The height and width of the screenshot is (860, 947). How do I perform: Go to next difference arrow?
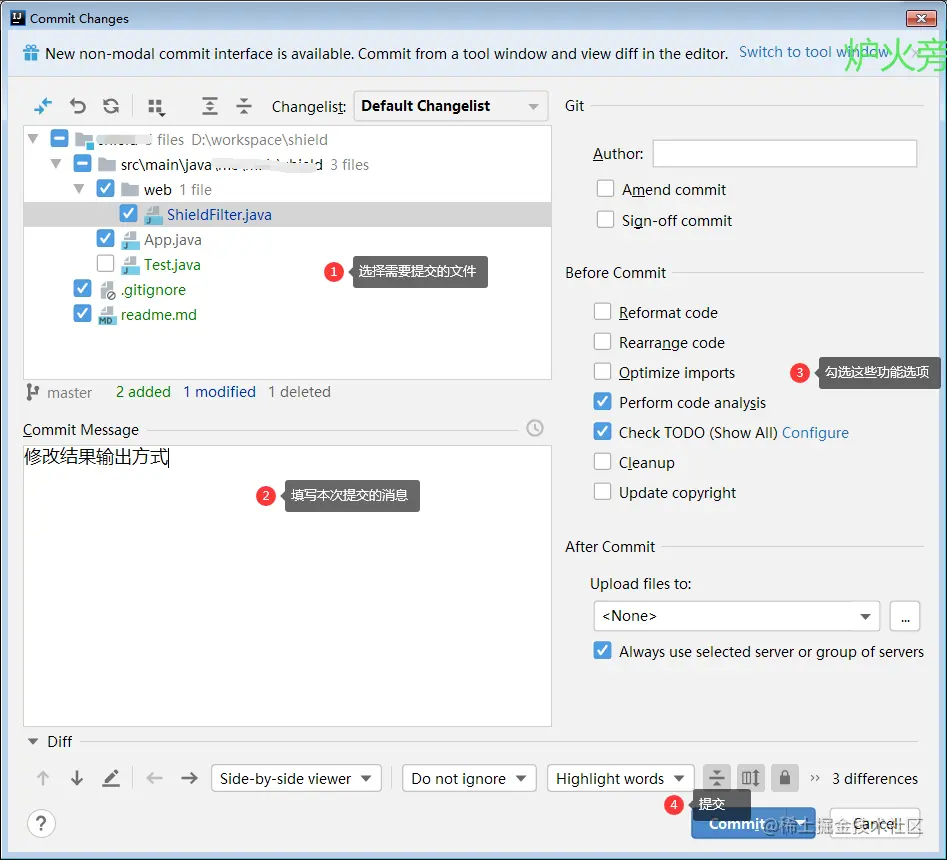click(x=77, y=778)
